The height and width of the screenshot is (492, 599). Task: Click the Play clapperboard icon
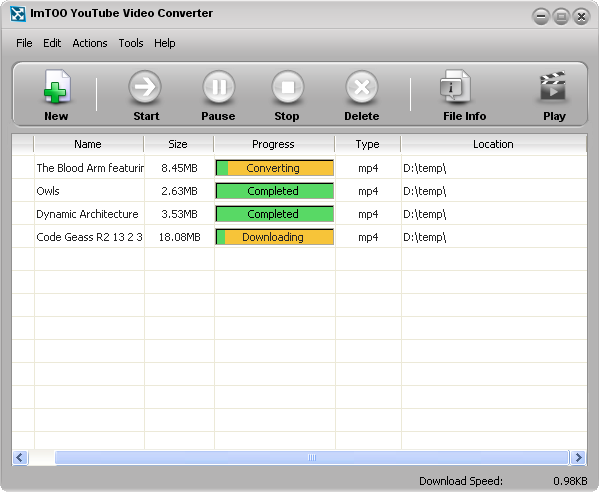point(552,86)
